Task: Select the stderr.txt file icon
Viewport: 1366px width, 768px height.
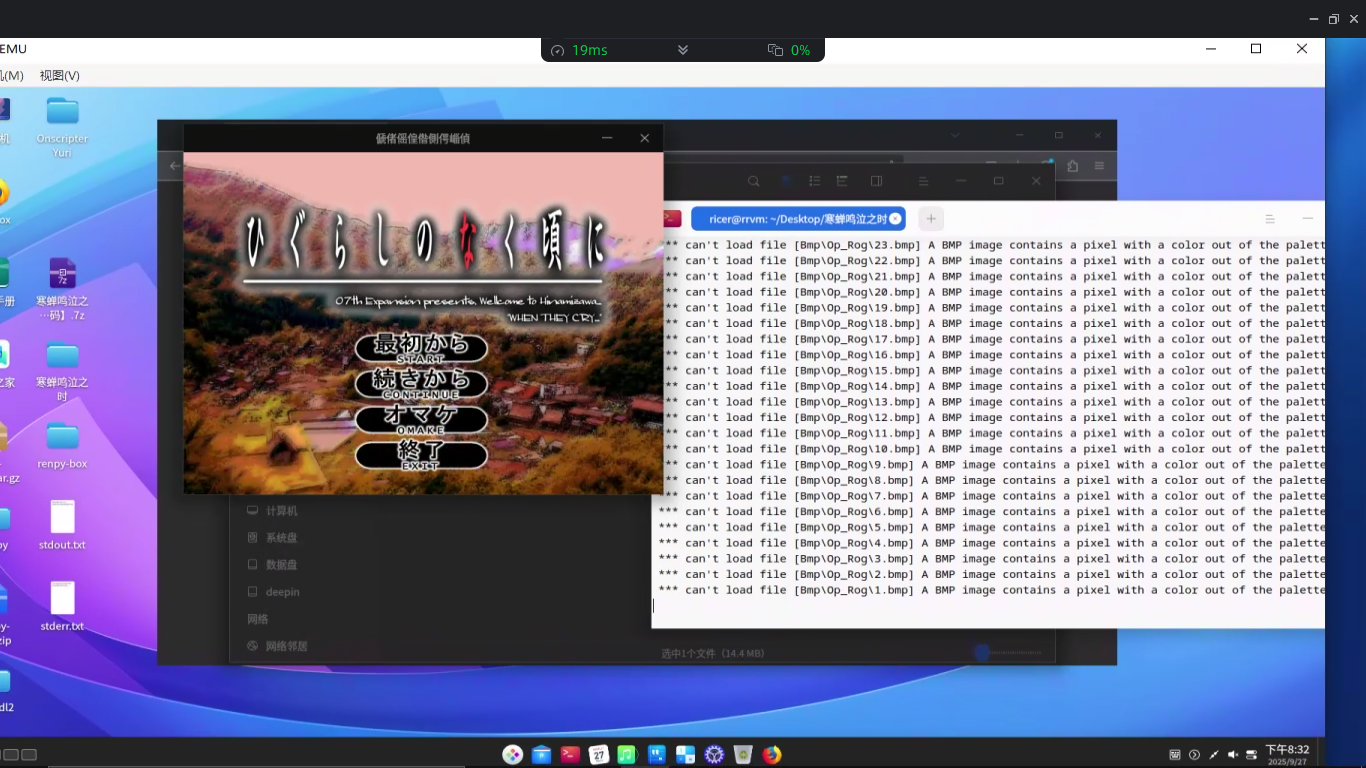Action: pyautogui.click(x=62, y=607)
